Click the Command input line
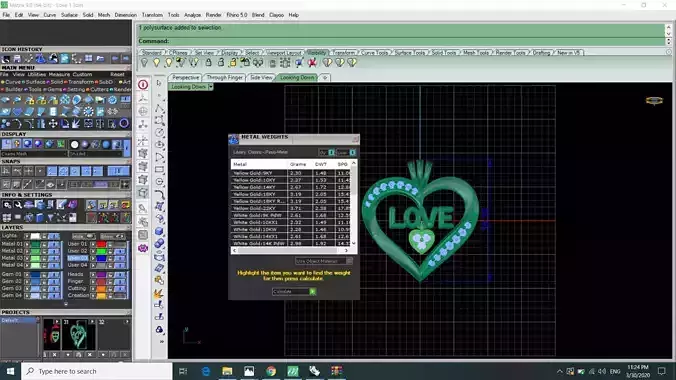 401,41
